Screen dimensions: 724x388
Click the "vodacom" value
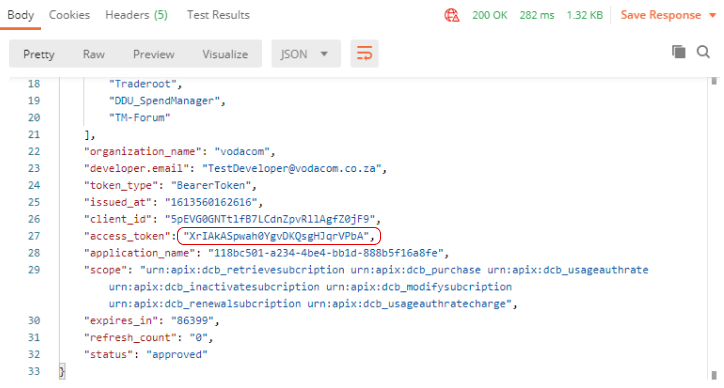click(242, 152)
